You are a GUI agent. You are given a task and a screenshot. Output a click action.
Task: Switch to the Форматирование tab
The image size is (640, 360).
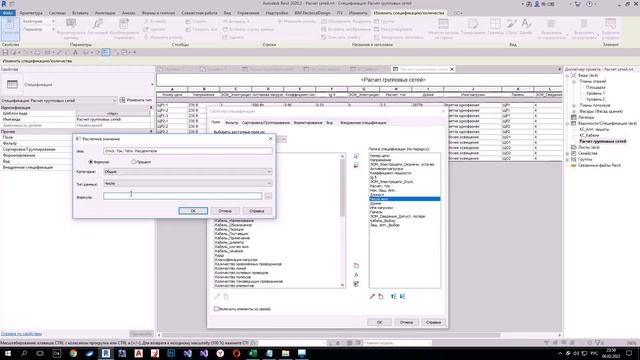(x=308, y=122)
